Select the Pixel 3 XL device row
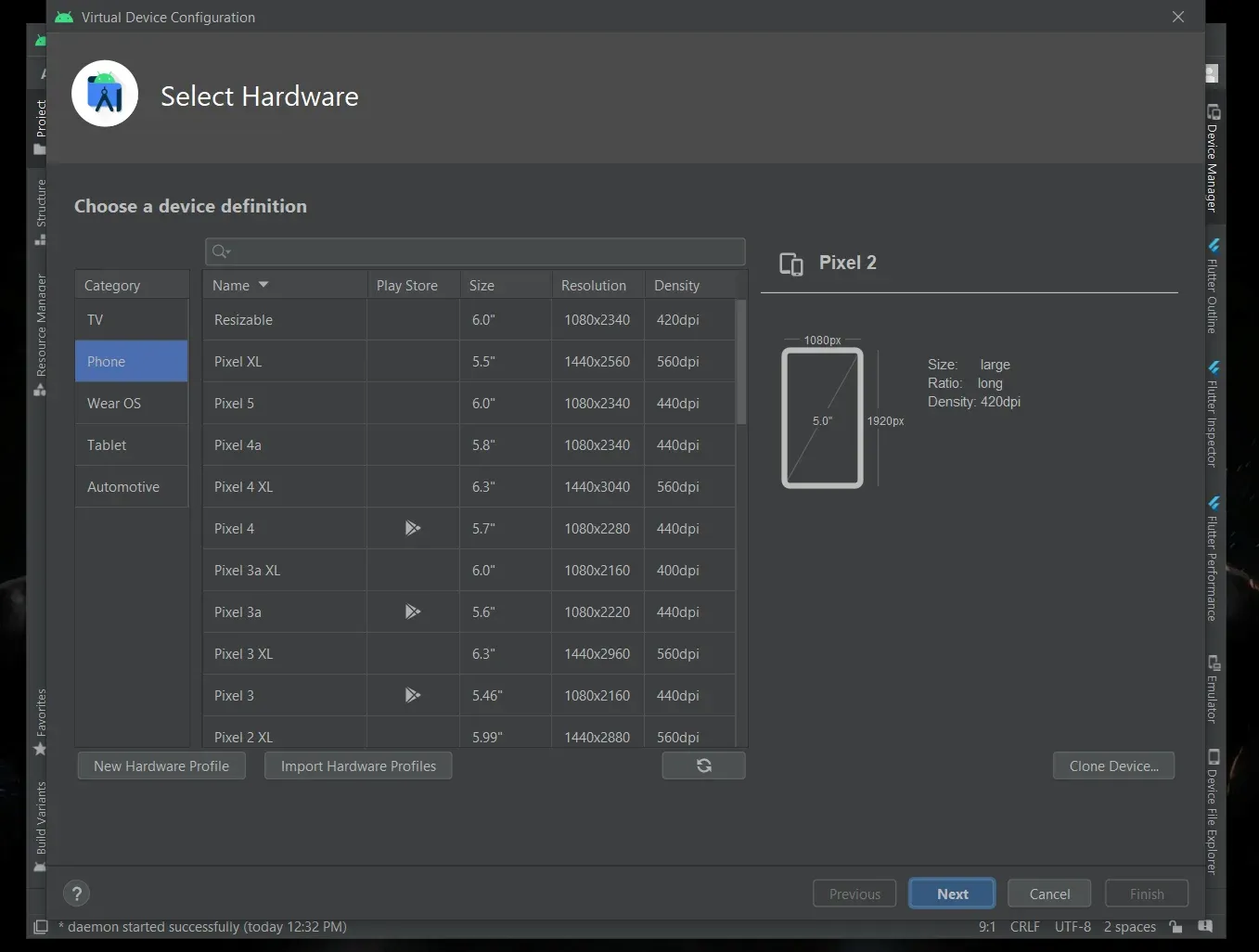 (x=469, y=653)
